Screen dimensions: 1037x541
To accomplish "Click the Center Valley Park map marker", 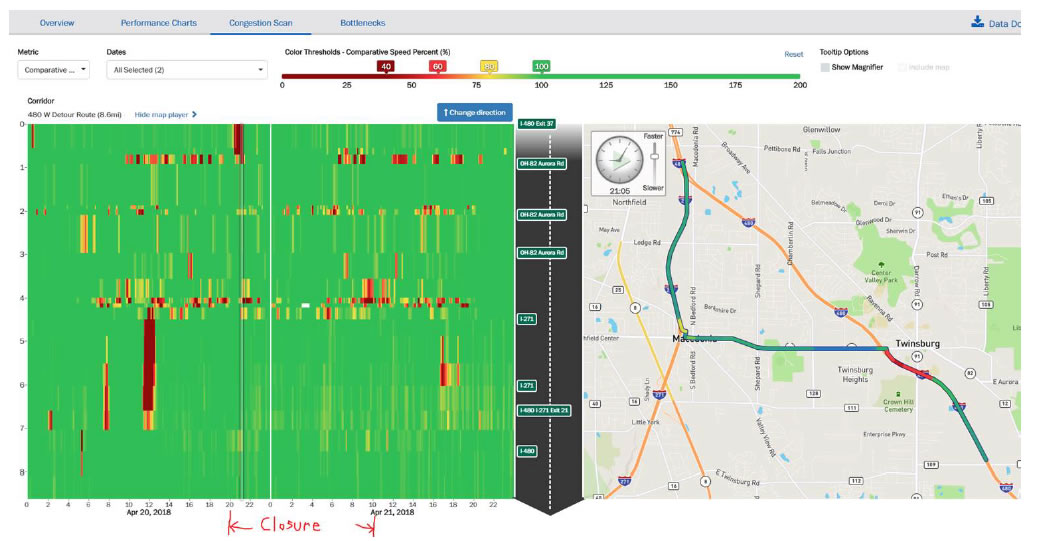I will tap(881, 263).
